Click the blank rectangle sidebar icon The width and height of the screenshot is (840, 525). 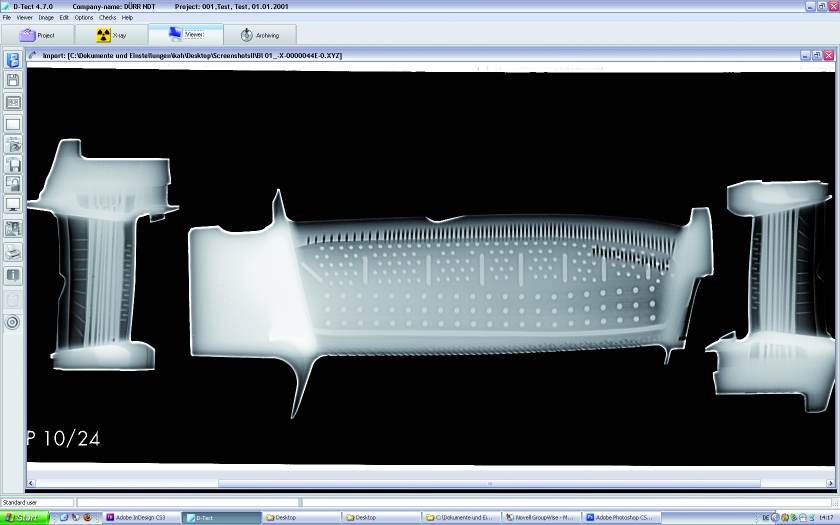13,124
